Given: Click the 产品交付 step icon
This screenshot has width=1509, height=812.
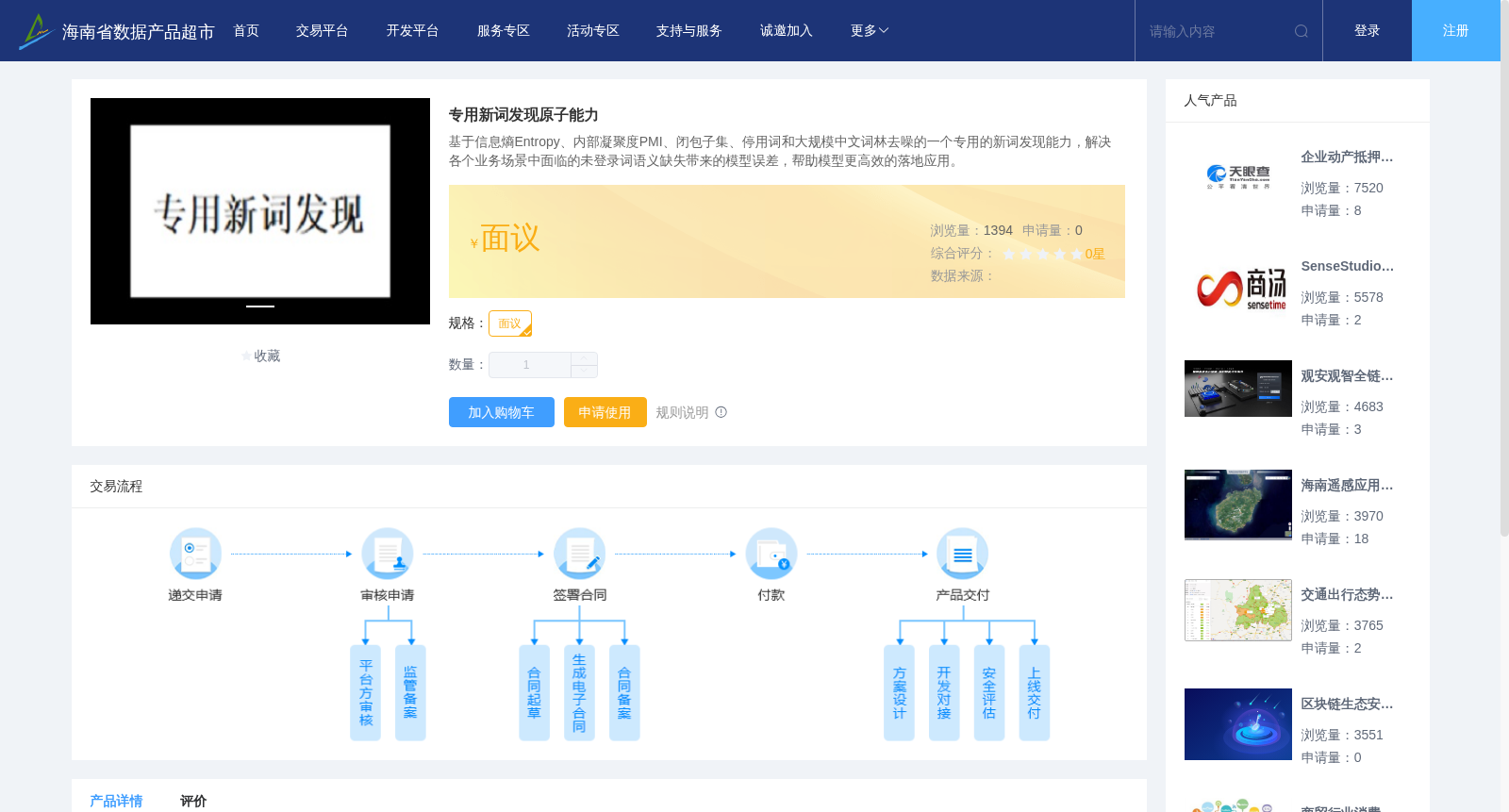Looking at the screenshot, I should tap(963, 554).
